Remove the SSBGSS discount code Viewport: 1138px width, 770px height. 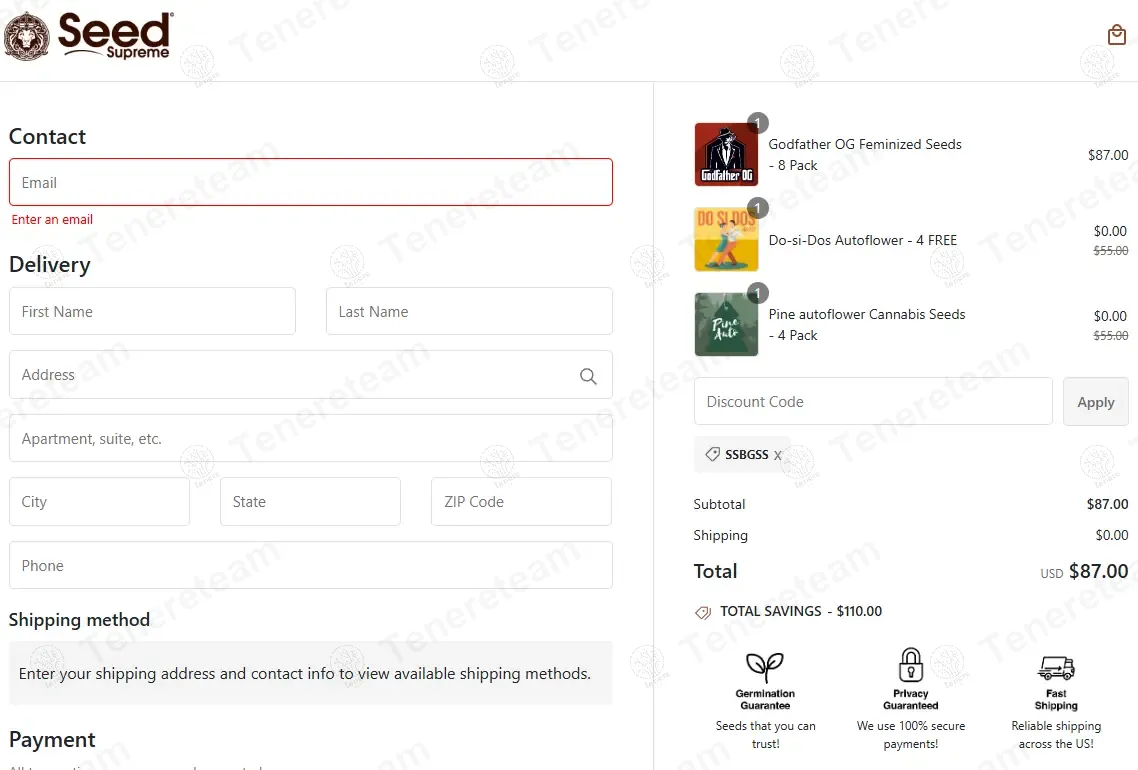(778, 456)
